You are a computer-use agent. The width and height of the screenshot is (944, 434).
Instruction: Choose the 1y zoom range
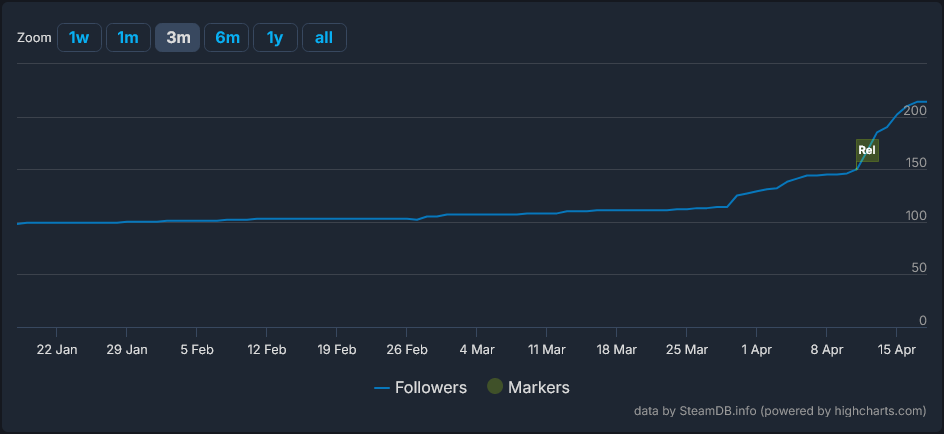click(x=275, y=38)
